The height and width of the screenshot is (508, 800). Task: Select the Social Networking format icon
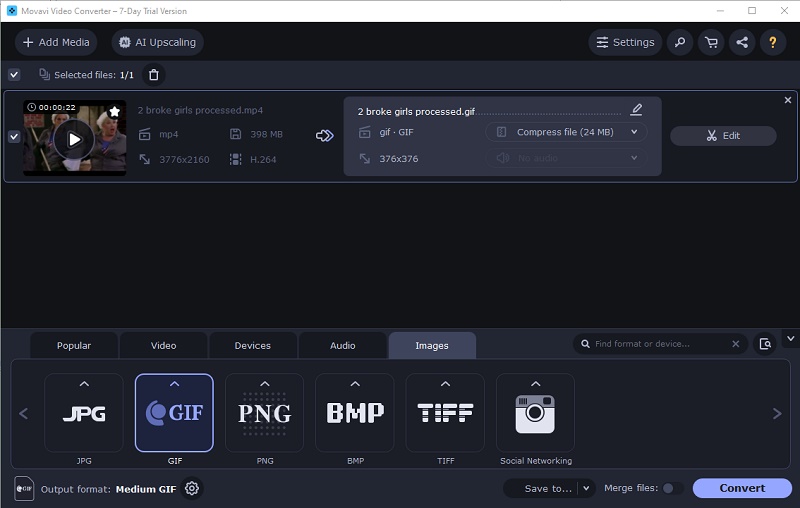pyautogui.click(x=535, y=413)
